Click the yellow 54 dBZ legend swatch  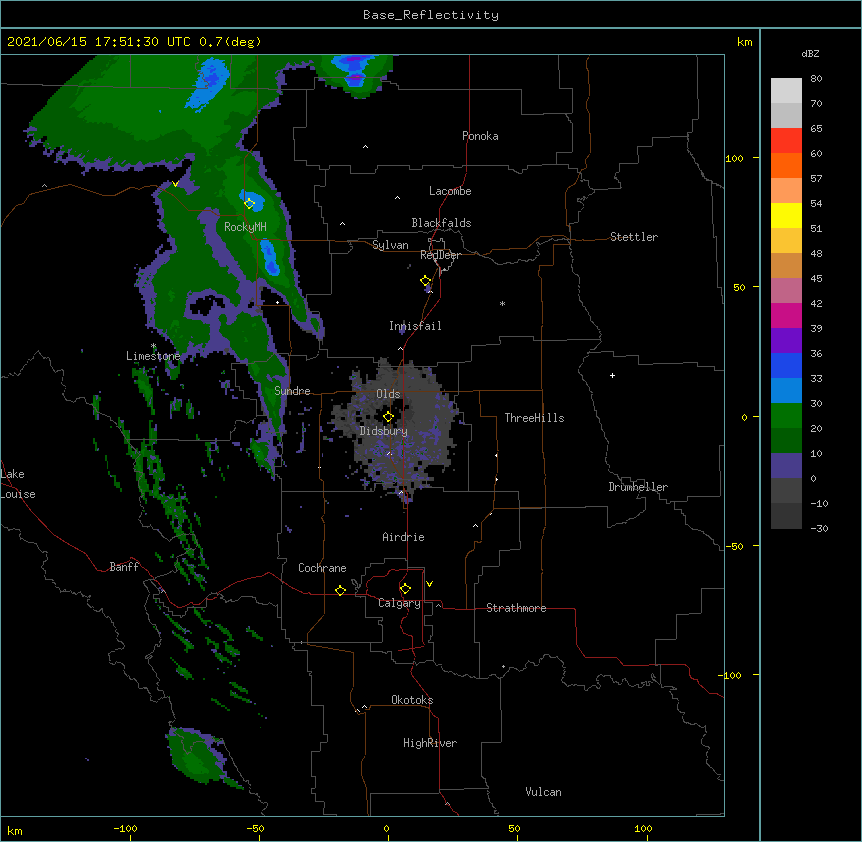point(786,215)
